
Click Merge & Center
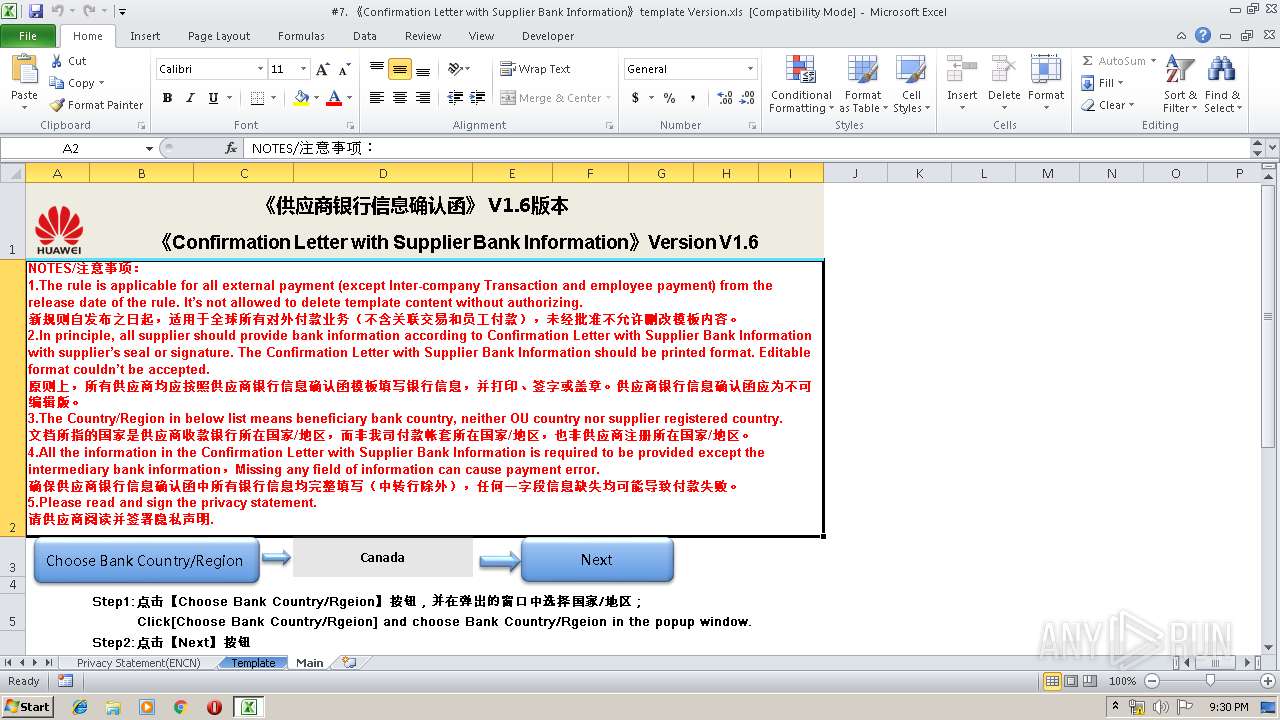pos(551,98)
